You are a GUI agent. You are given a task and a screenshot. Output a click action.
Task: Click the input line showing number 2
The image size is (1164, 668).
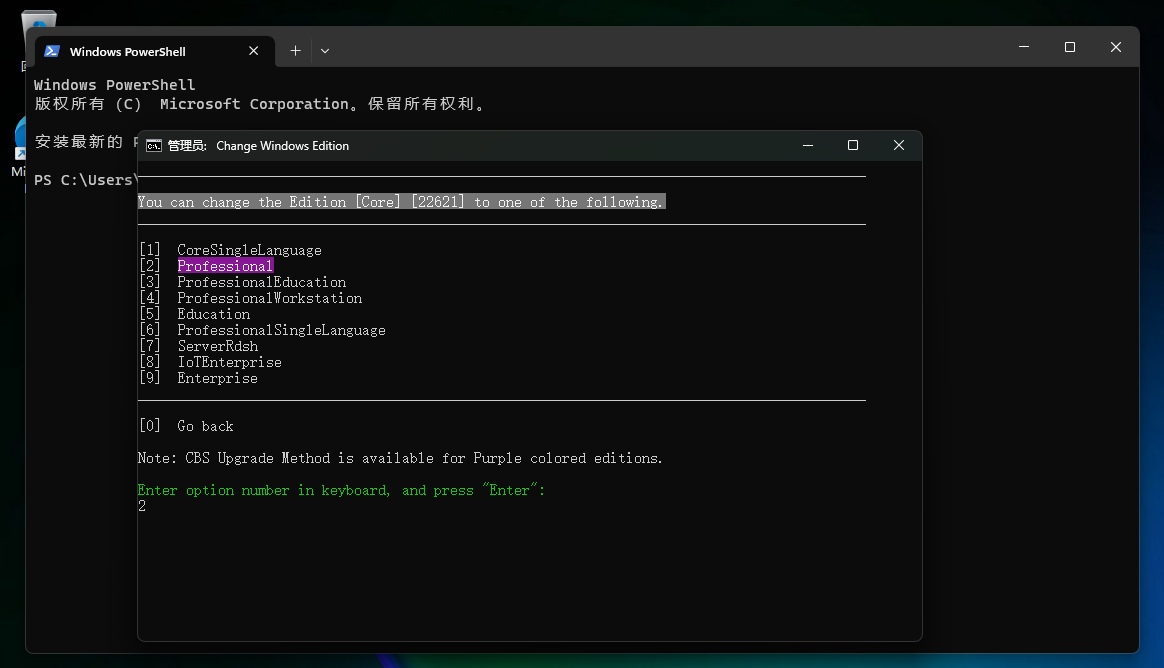coord(142,506)
